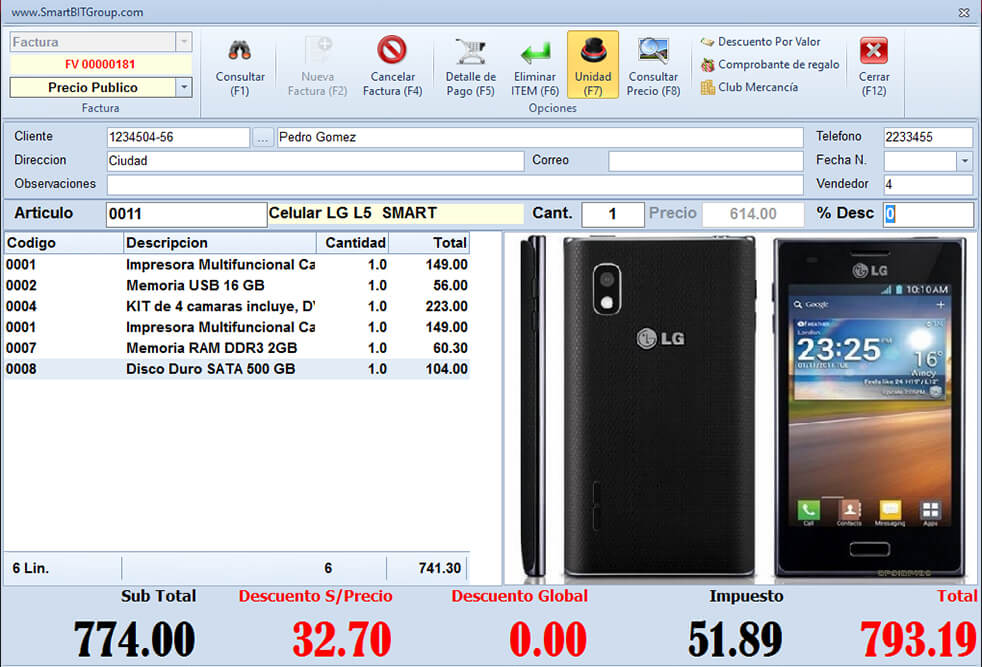The height and width of the screenshot is (667, 982).
Task: Click the Descuento Por Valor icon
Action: pos(707,42)
